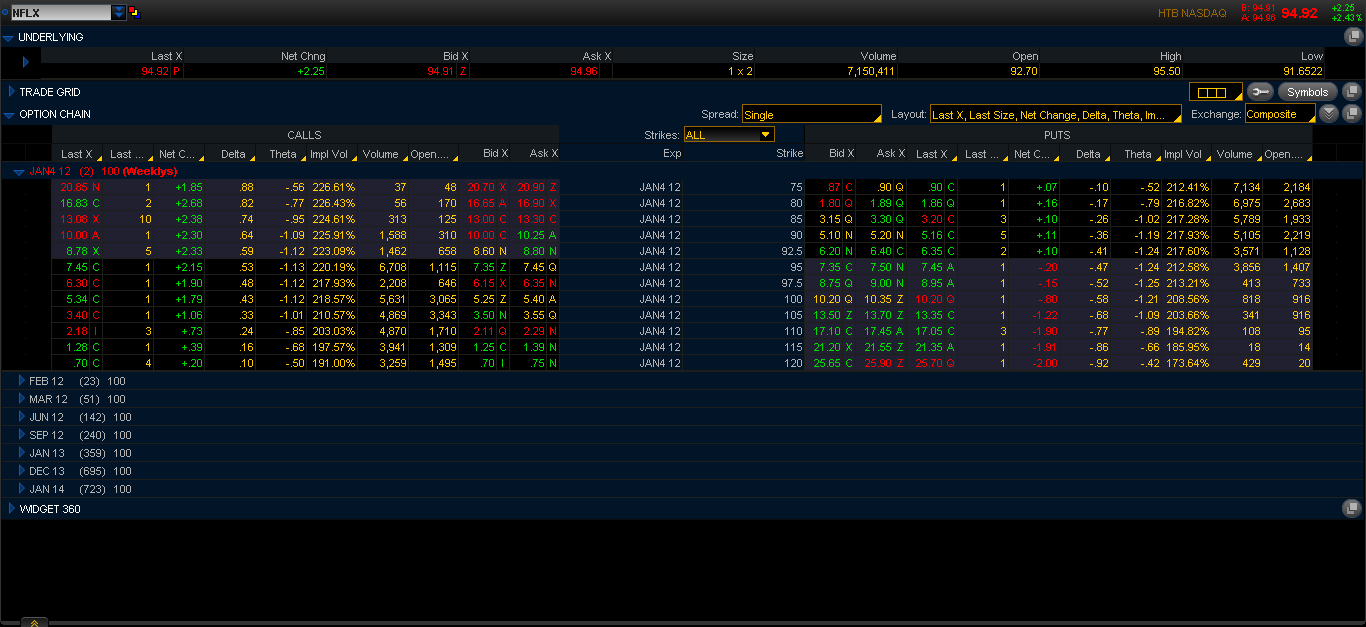Expand the JUN 12 expiration row
The image size is (1366, 627).
click(x=22, y=417)
